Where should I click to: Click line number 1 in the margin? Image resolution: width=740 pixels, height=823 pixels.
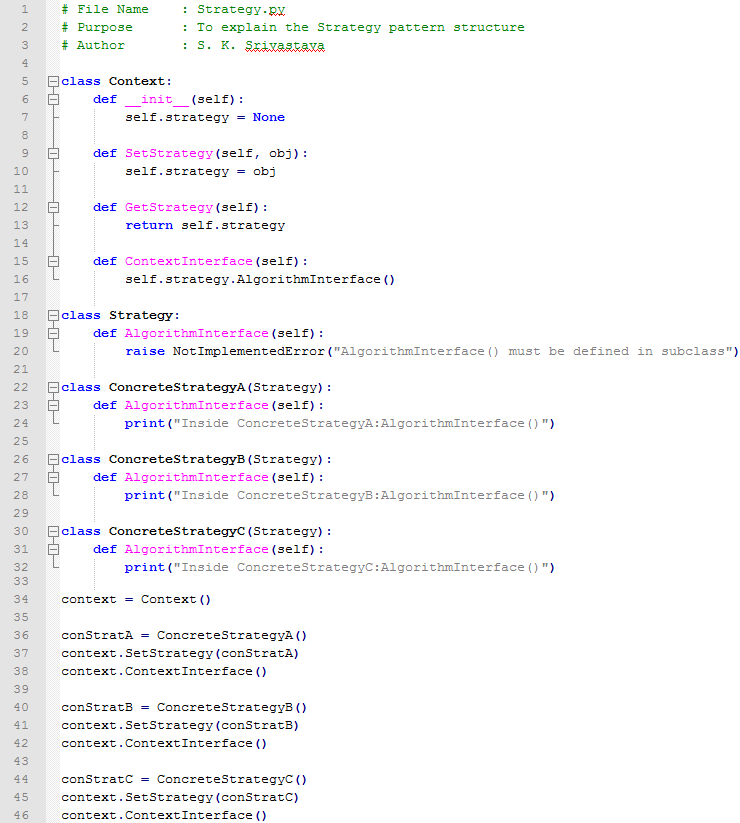(24, 9)
